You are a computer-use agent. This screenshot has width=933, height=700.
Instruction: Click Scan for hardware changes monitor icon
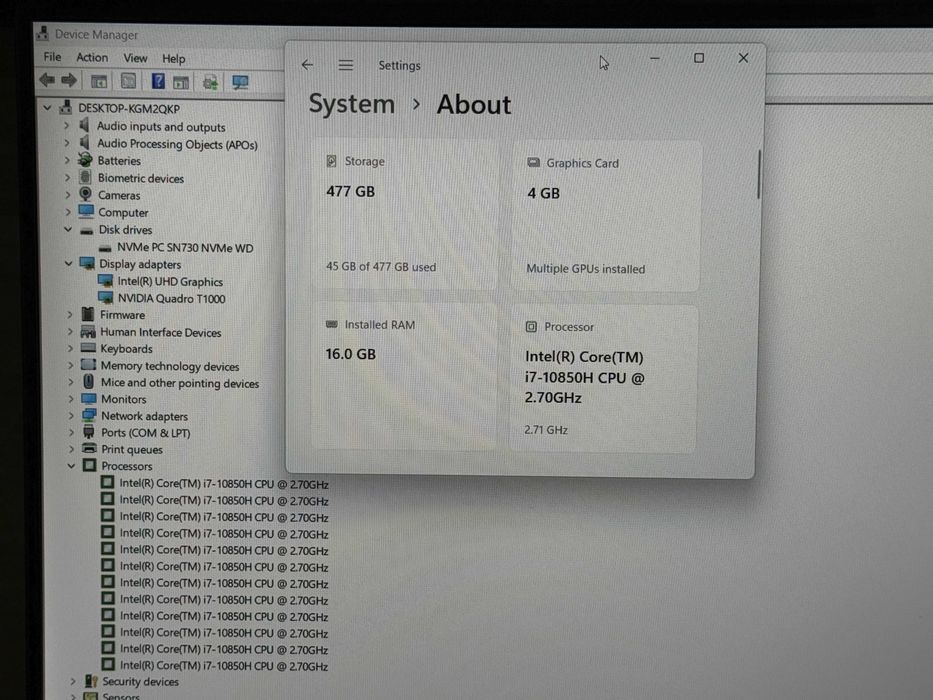point(240,82)
